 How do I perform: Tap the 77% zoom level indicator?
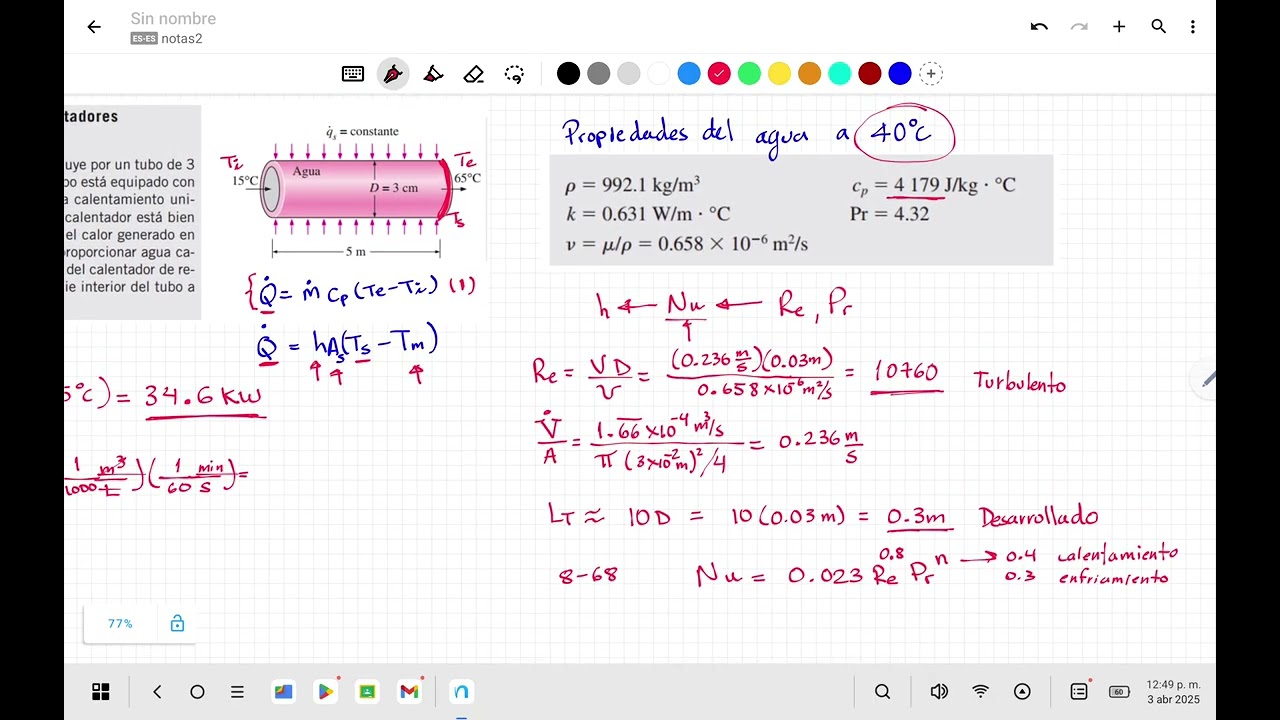[x=120, y=624]
